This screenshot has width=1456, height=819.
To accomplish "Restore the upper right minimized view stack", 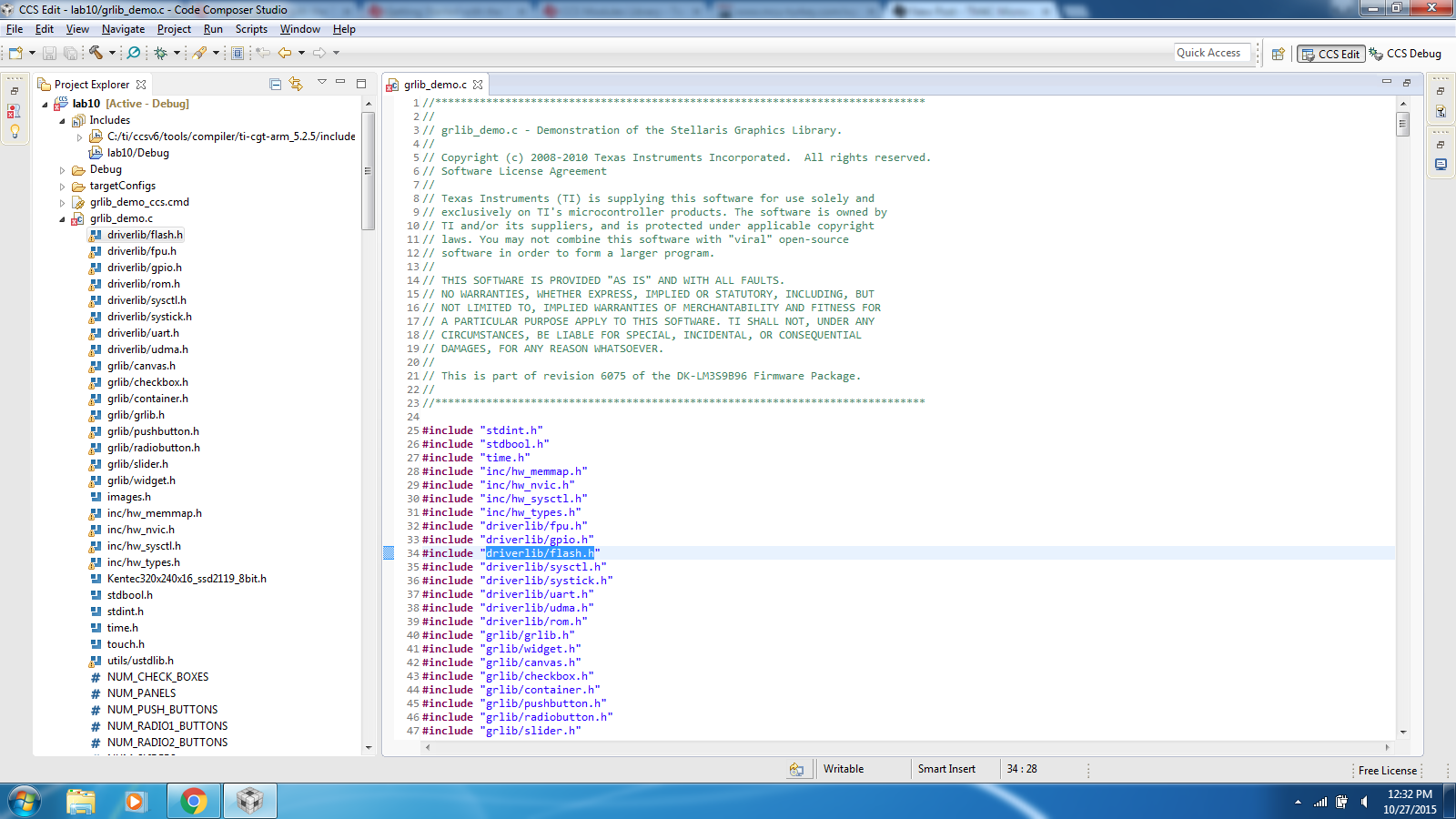I will (1441, 91).
